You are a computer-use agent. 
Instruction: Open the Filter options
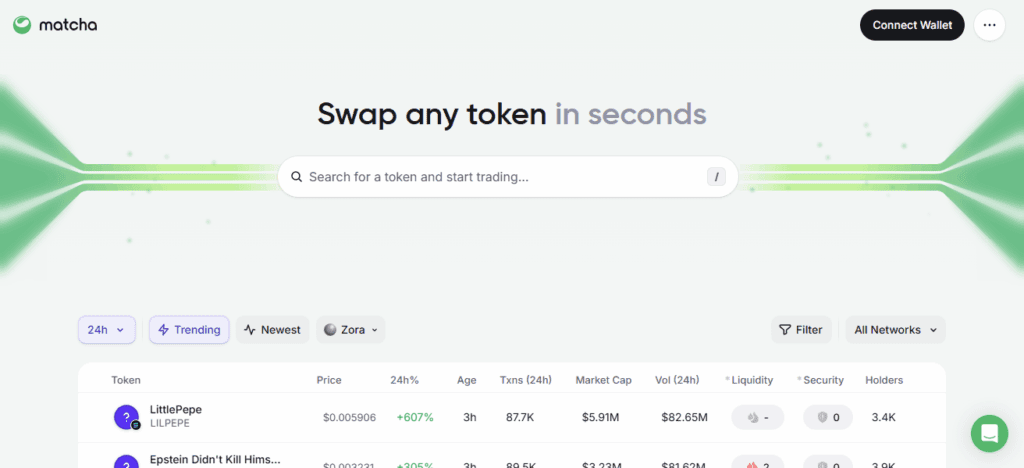[x=800, y=330]
